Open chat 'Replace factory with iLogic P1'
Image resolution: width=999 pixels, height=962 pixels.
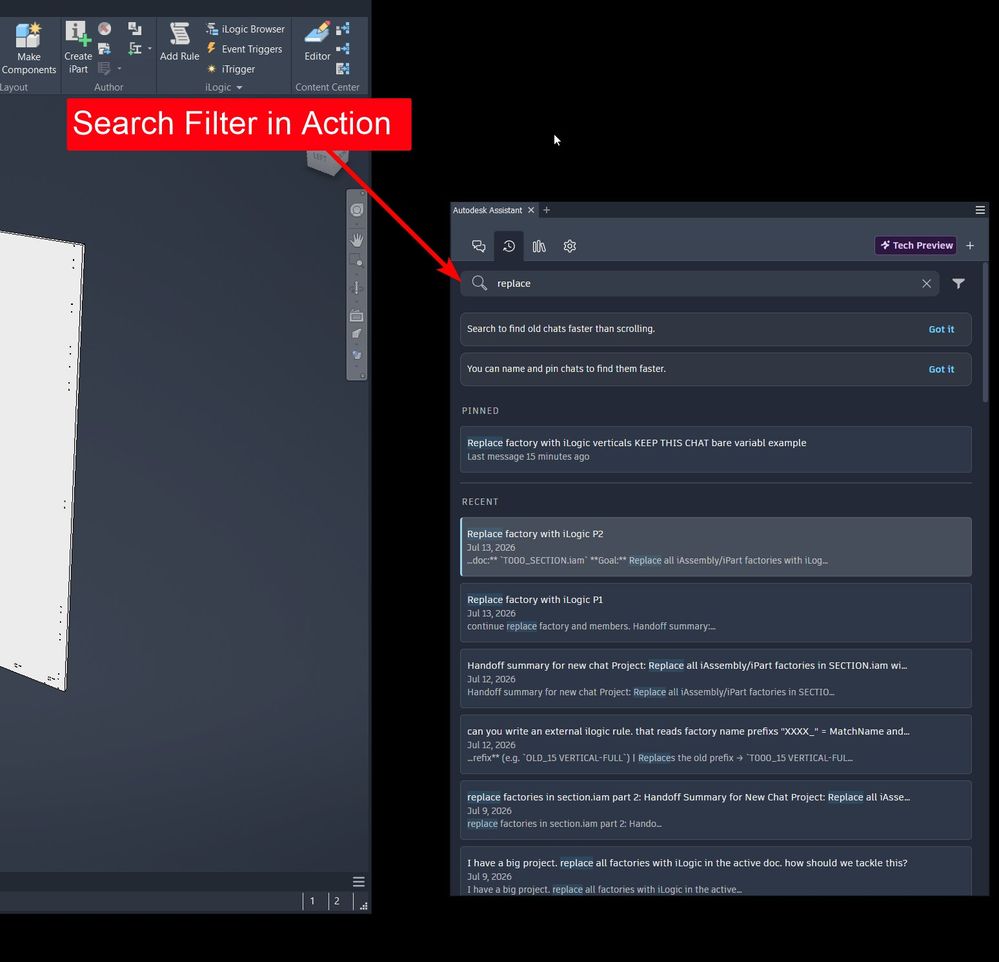[x=715, y=612]
